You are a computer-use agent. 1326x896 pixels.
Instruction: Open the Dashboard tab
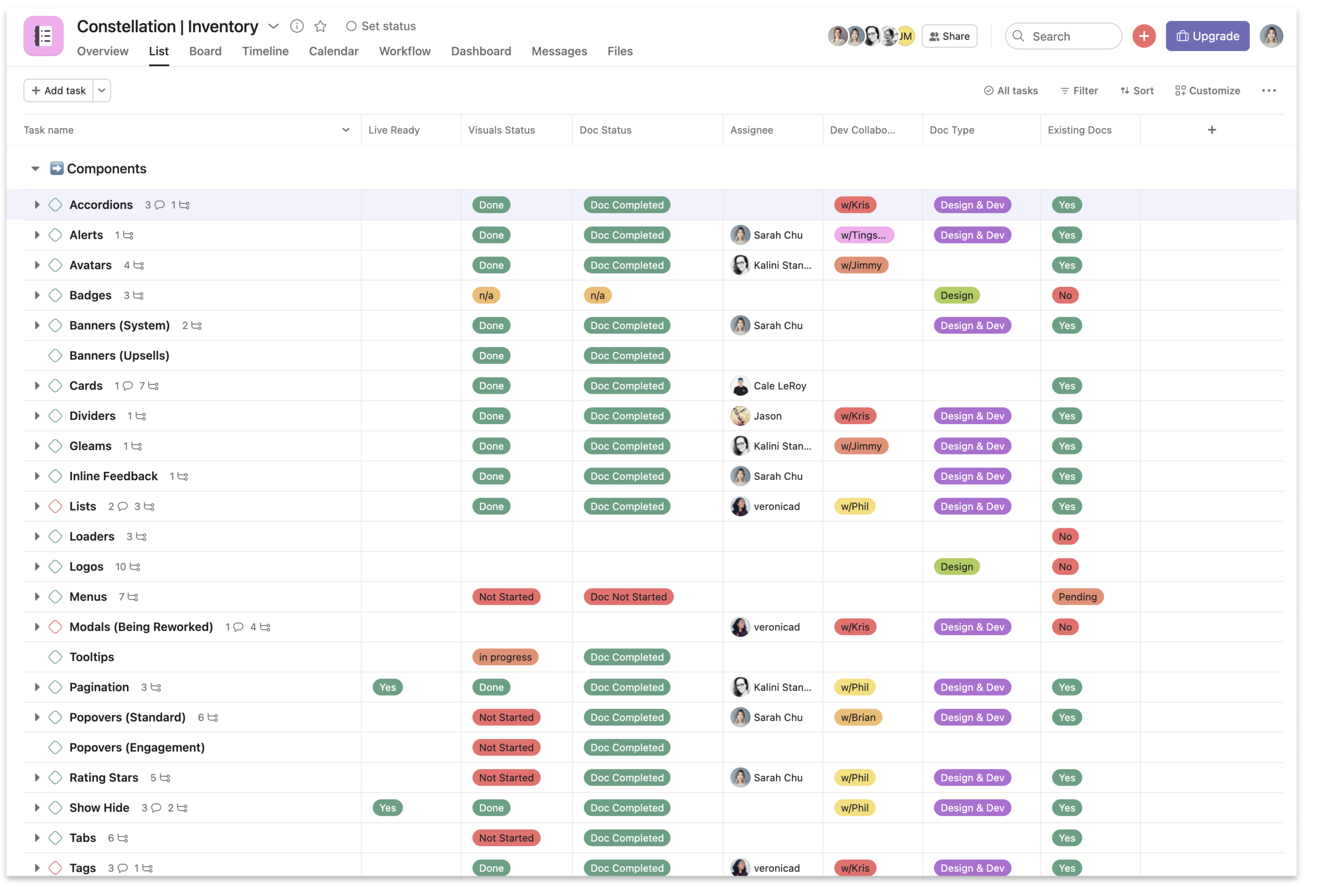click(x=481, y=51)
